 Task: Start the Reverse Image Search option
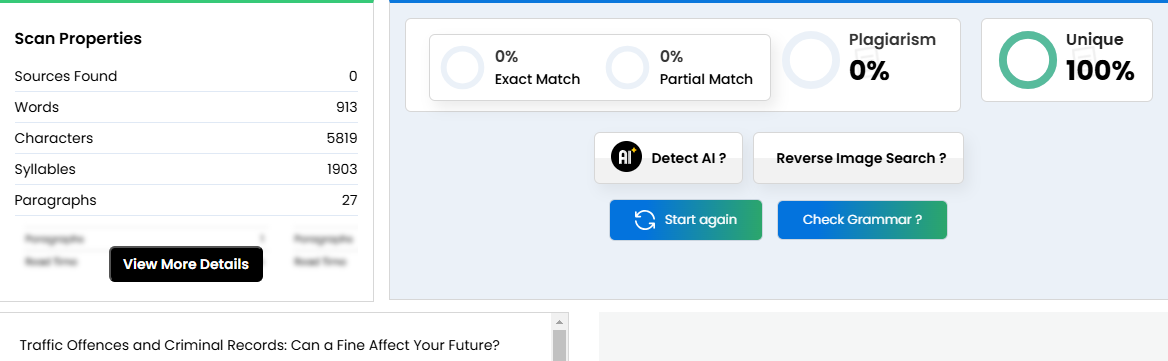[858, 158]
